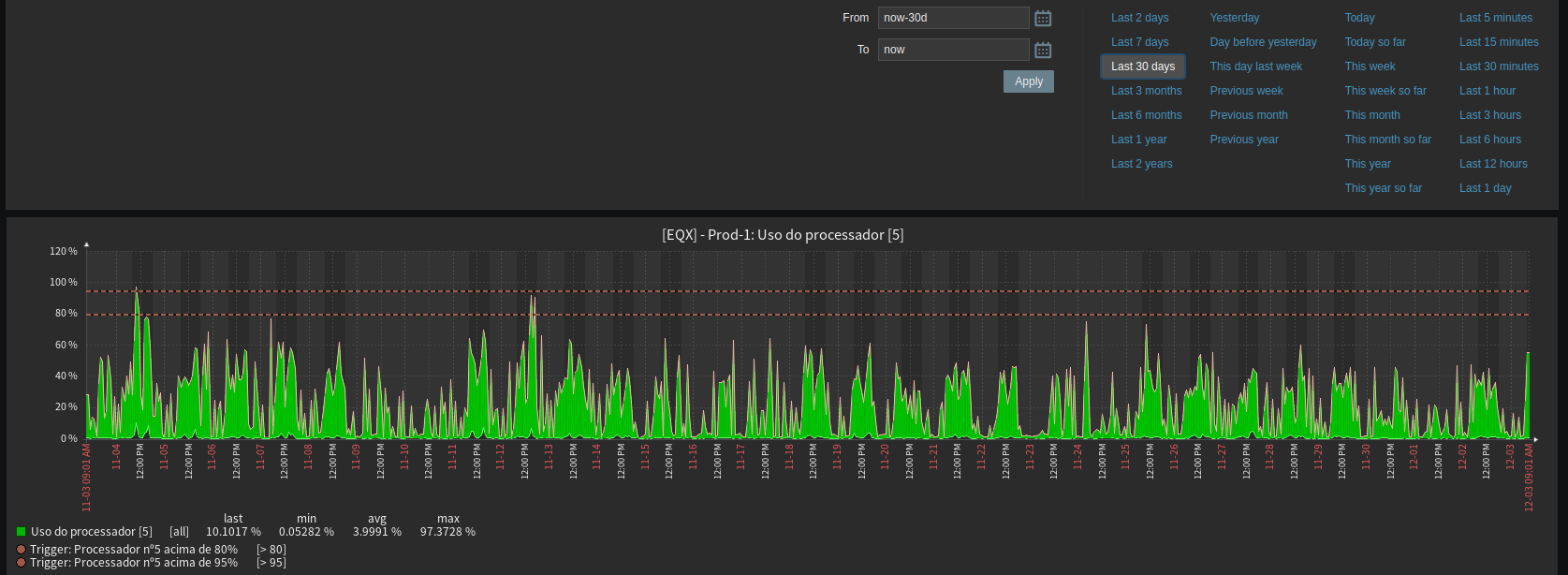
Task: Select This year so far
Action: [x=1383, y=188]
